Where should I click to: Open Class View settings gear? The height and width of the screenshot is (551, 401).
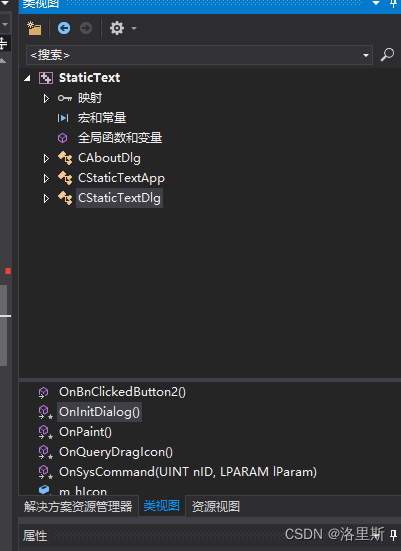pyautogui.click(x=117, y=28)
